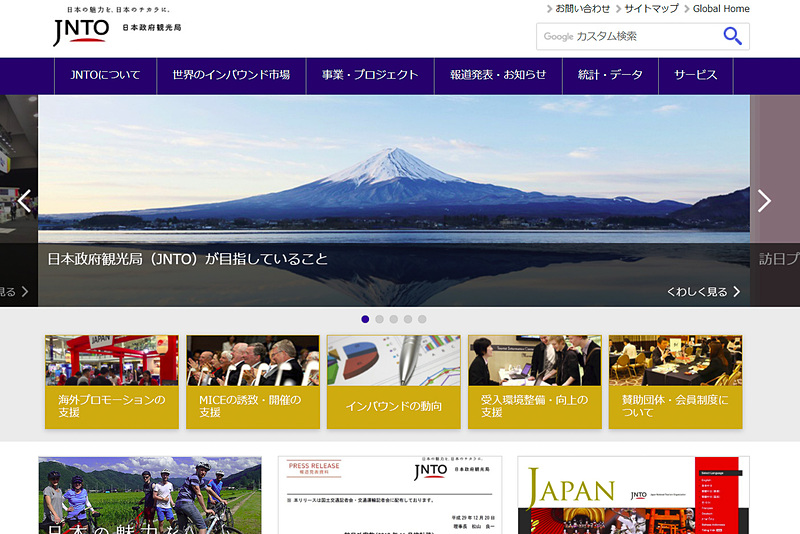Screen dimensions: 800x534
Task: Open MICEの誘致・開催の支援 card
Action: [x=253, y=382]
